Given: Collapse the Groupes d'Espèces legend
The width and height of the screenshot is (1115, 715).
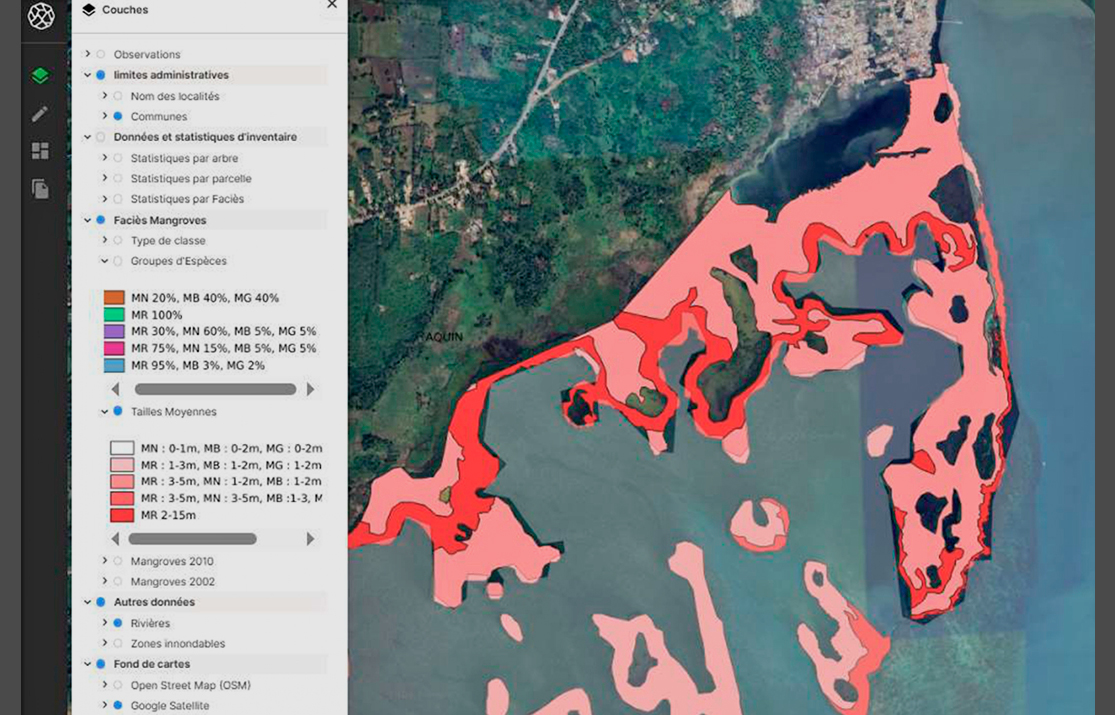Looking at the screenshot, I should coord(104,261).
